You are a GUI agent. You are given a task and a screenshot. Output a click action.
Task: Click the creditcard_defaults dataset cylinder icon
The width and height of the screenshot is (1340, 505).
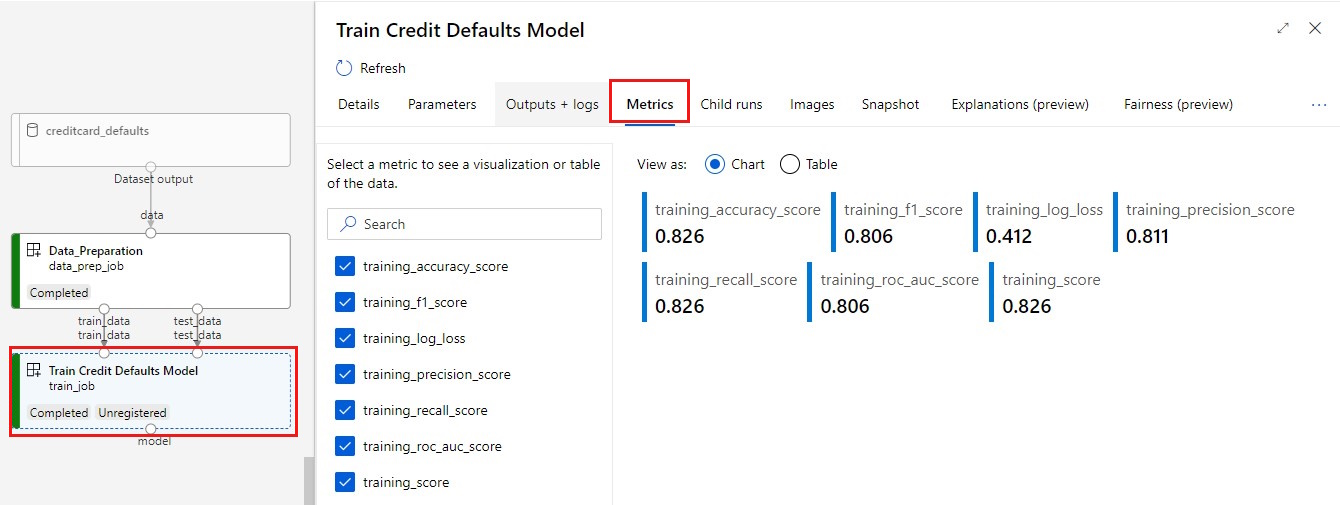point(32,131)
